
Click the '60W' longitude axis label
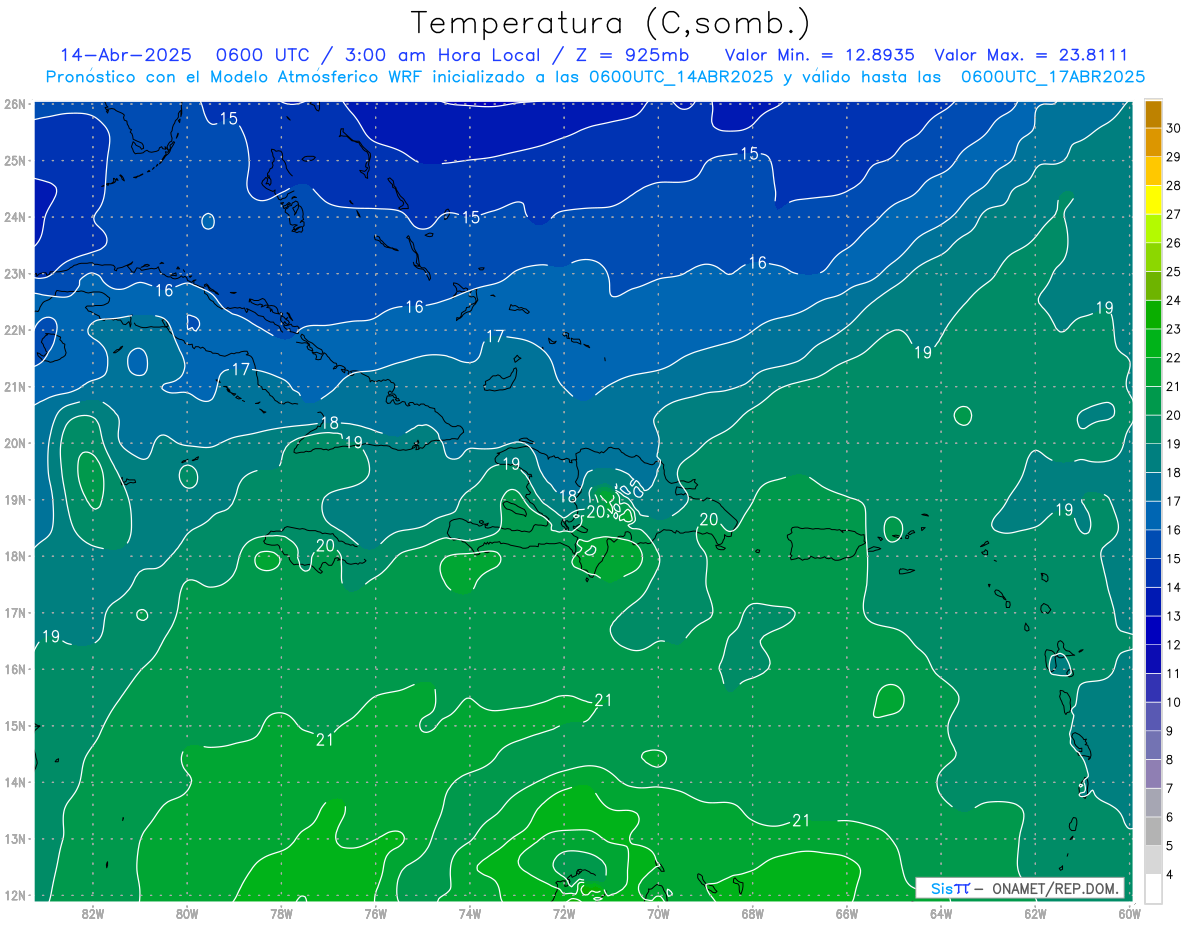click(1130, 914)
